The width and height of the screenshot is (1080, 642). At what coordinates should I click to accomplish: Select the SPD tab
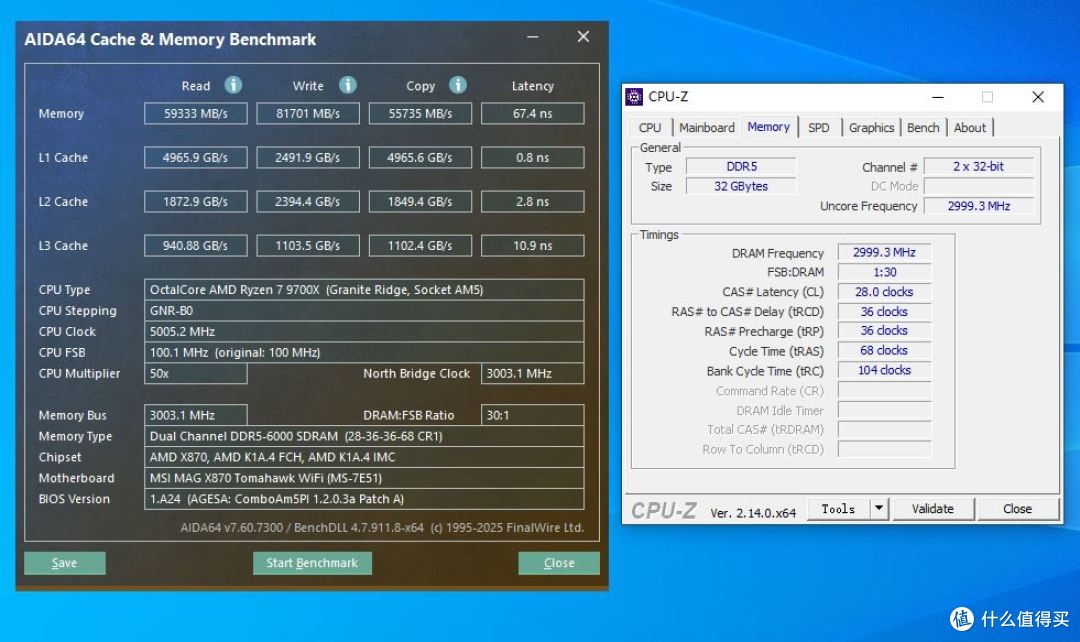click(x=818, y=127)
